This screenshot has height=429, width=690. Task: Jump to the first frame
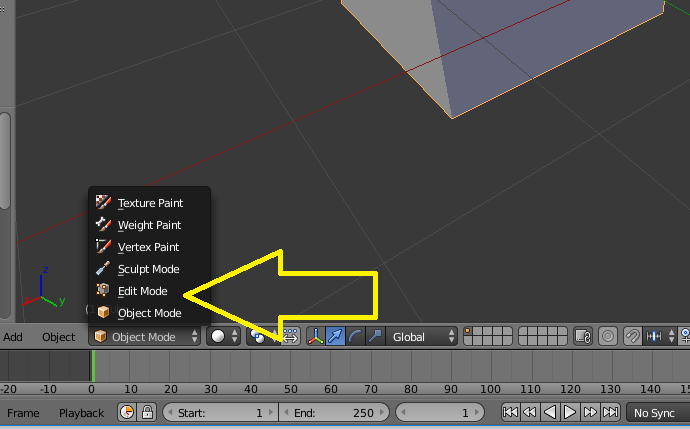point(510,412)
